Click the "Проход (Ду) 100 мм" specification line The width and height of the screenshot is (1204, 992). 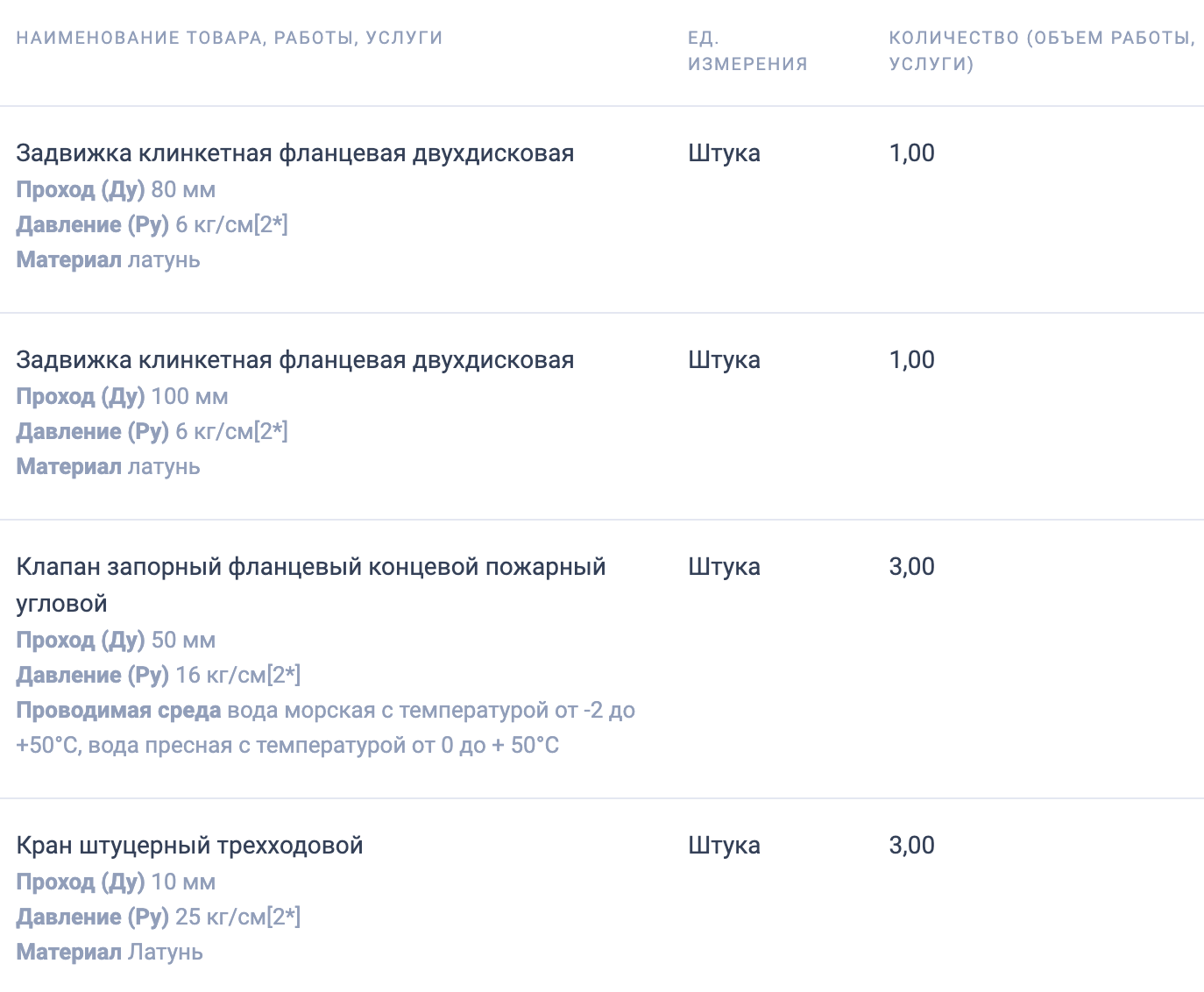[122, 397]
